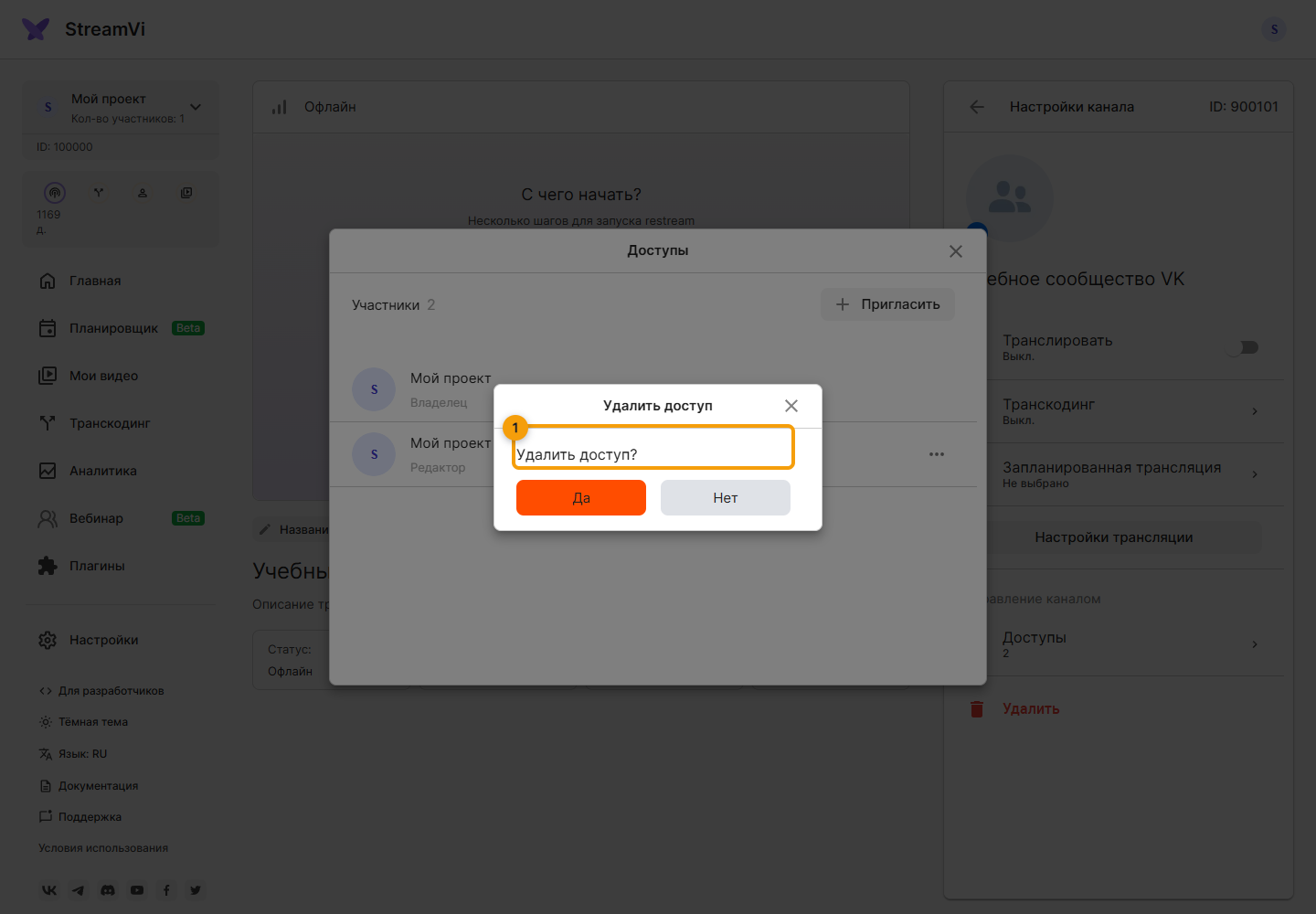This screenshot has height=914, width=1316.
Task: Expand the Транскодинг channel setting row
Action: [1131, 411]
